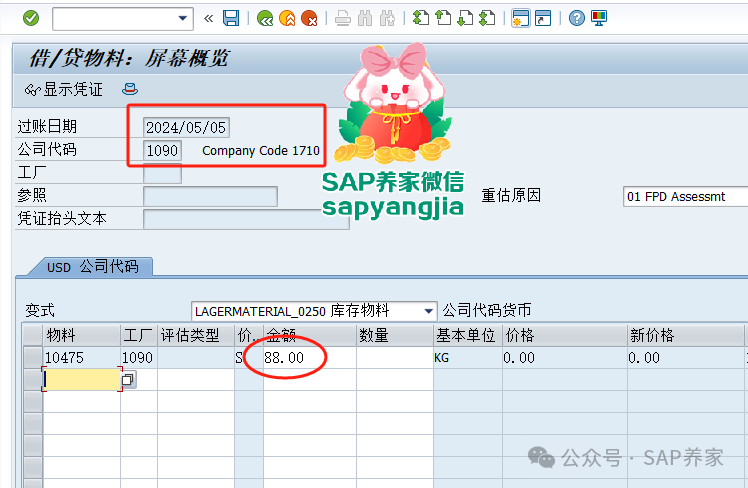Select all rows via table corner button

click(33, 335)
